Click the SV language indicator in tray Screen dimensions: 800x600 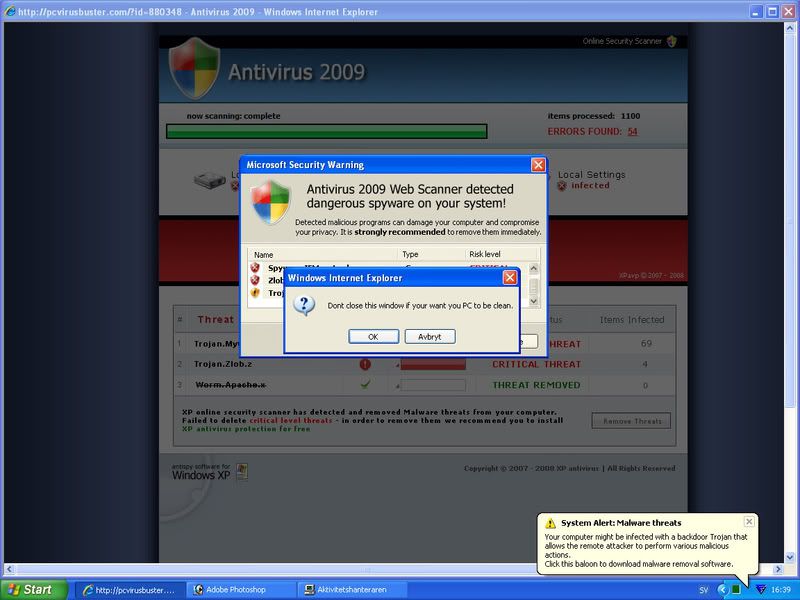pos(704,590)
